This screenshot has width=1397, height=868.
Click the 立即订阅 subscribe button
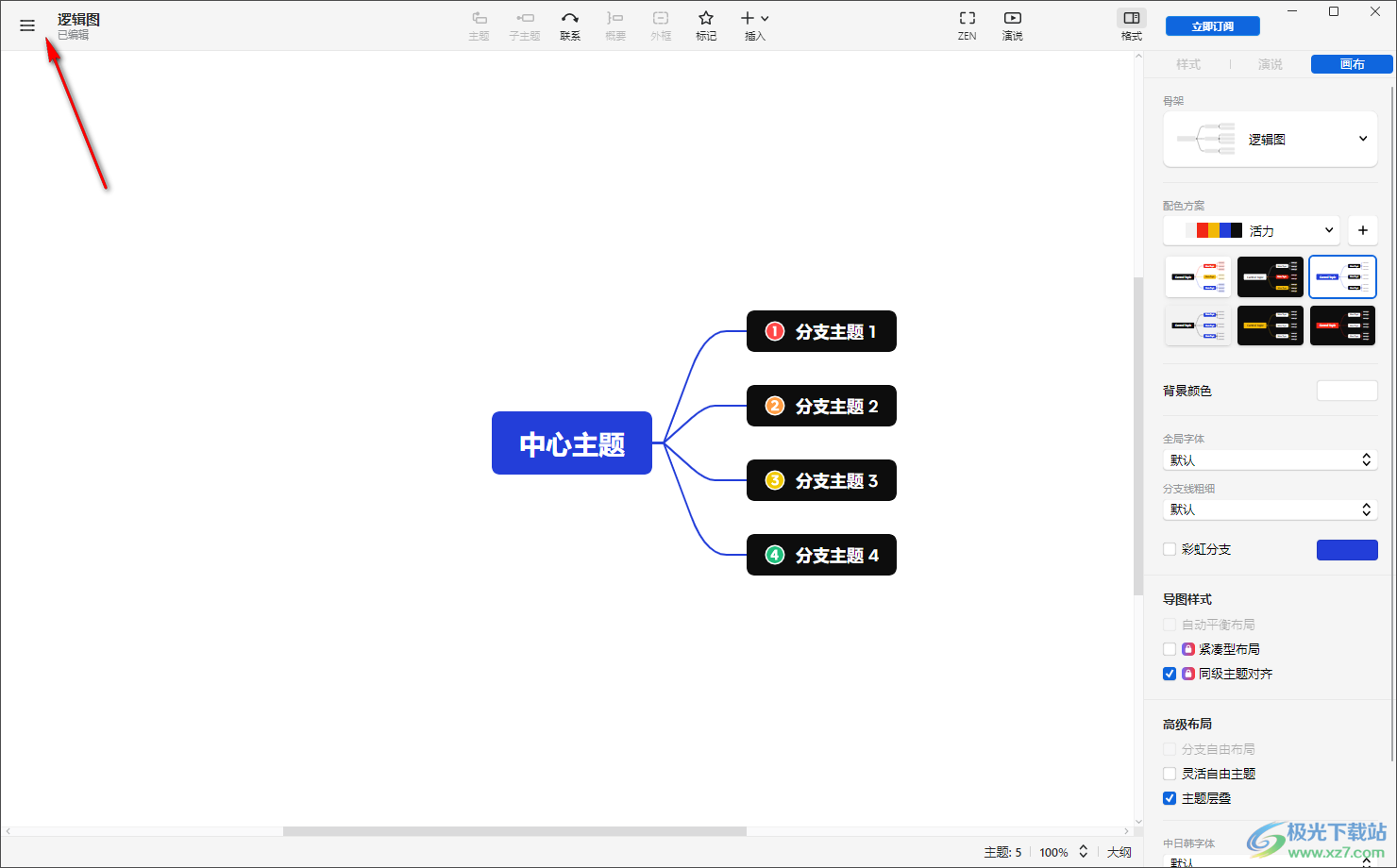(1213, 26)
